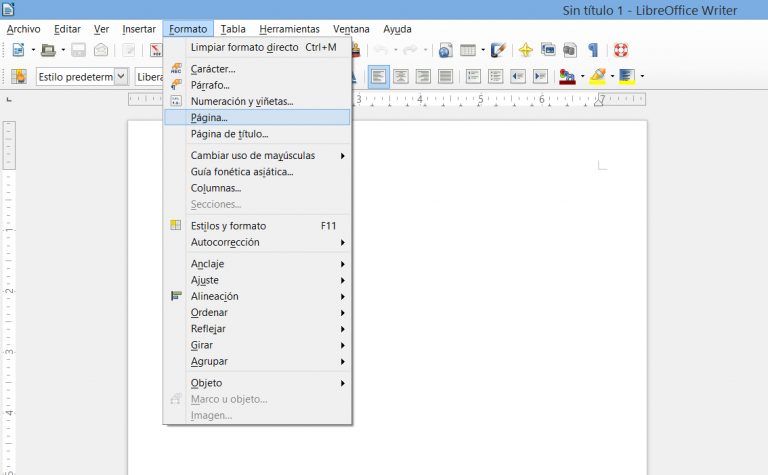Select Página... in the Formato menu
768x475 pixels.
(x=258, y=118)
